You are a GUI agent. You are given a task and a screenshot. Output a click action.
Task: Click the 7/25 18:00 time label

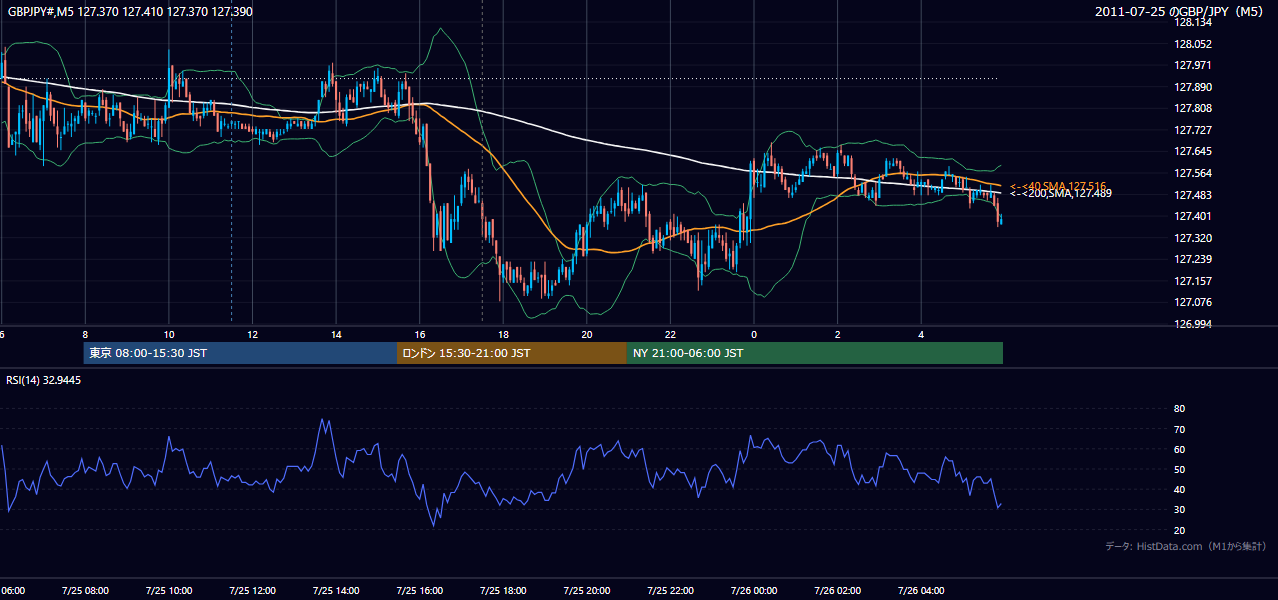coord(503,591)
